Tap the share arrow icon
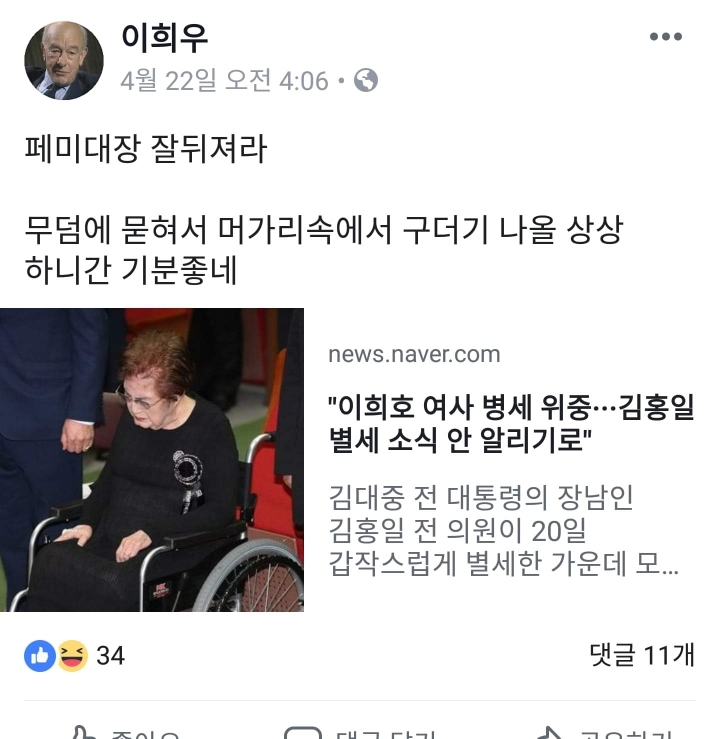The width and height of the screenshot is (720, 739). point(549,733)
